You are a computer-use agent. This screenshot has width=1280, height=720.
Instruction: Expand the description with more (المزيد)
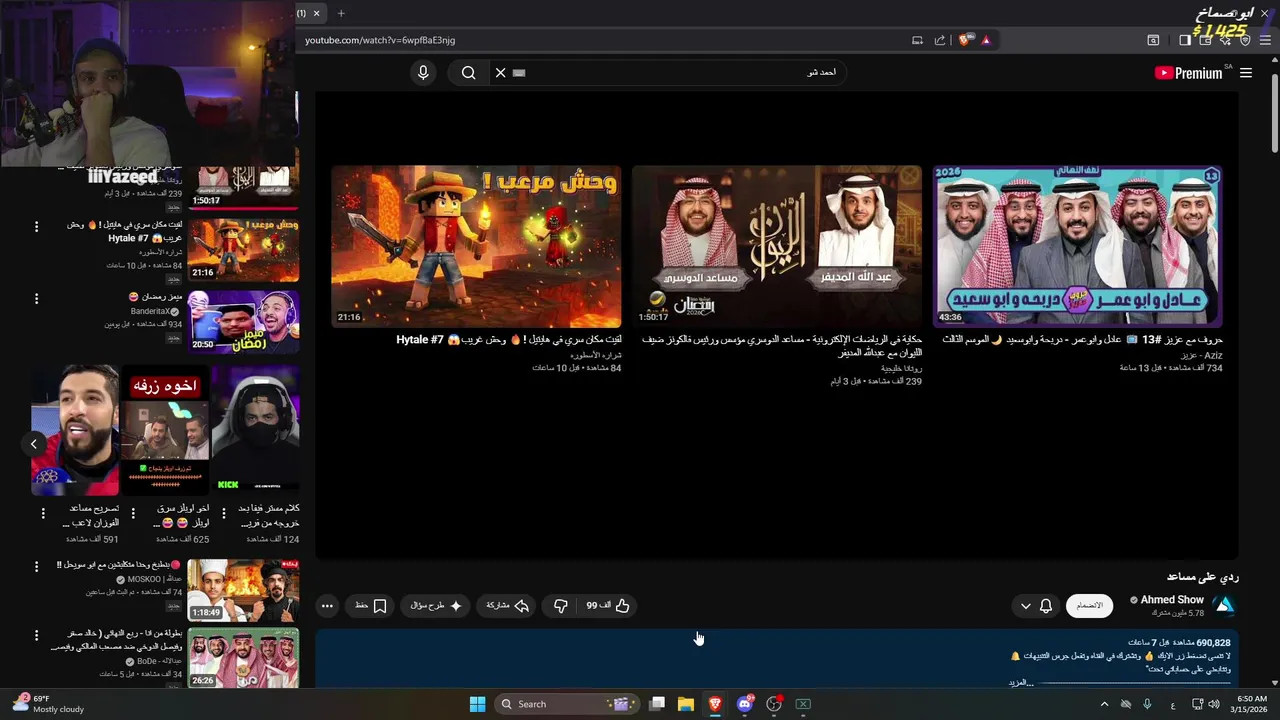pyautogui.click(x=1021, y=682)
